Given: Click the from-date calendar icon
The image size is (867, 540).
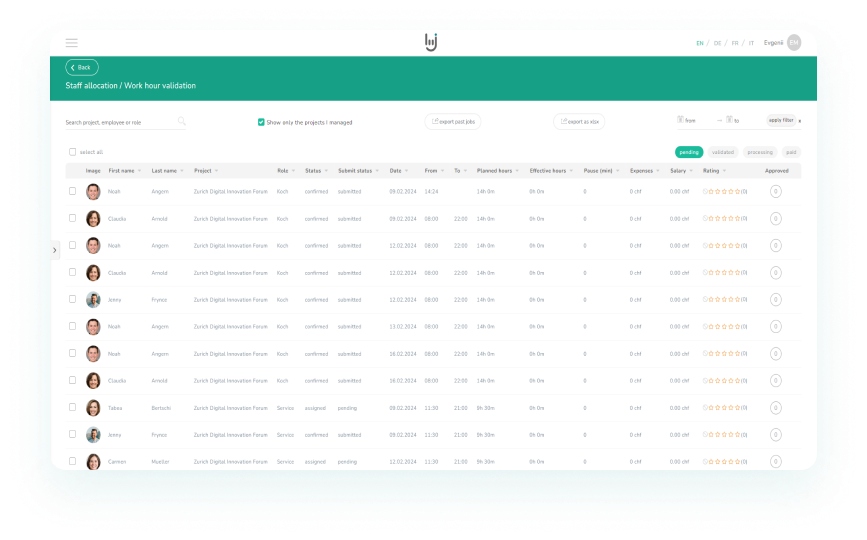Looking at the screenshot, I should (680, 119).
